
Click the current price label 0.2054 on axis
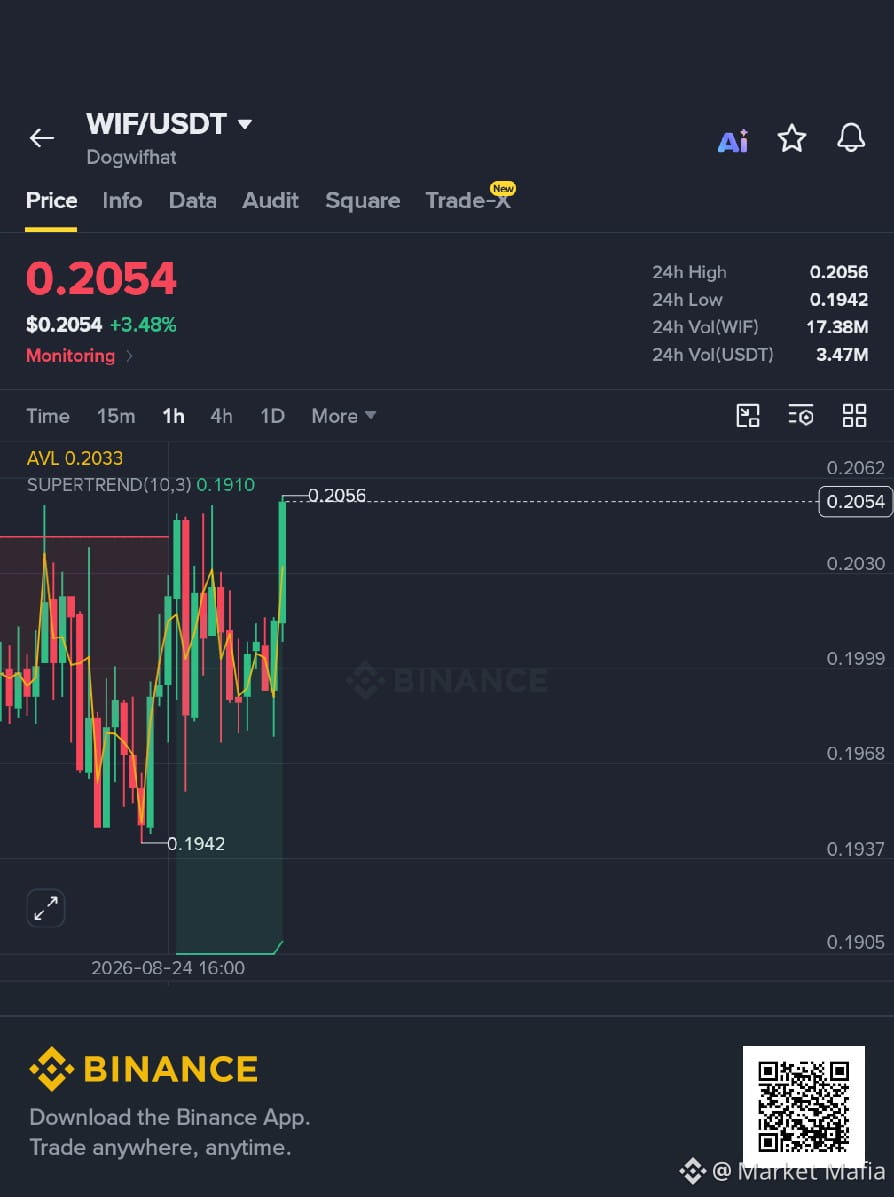click(x=855, y=502)
